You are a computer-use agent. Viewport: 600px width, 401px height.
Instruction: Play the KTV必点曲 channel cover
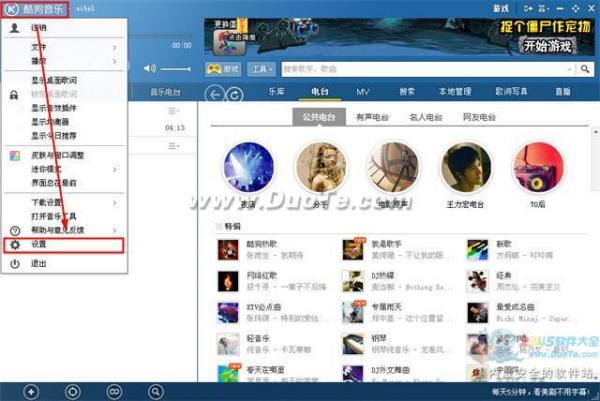click(228, 313)
